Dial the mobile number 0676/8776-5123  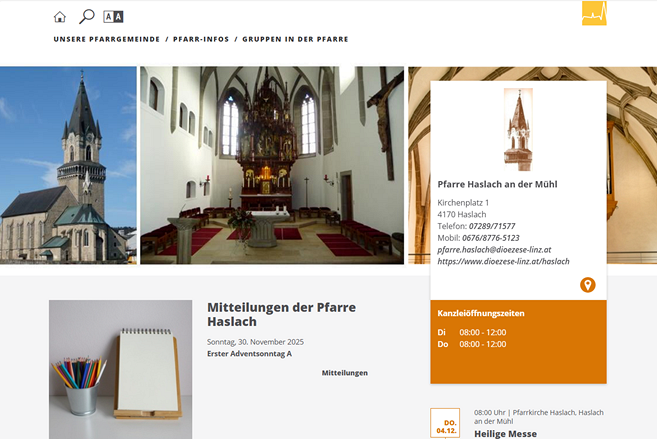491,238
